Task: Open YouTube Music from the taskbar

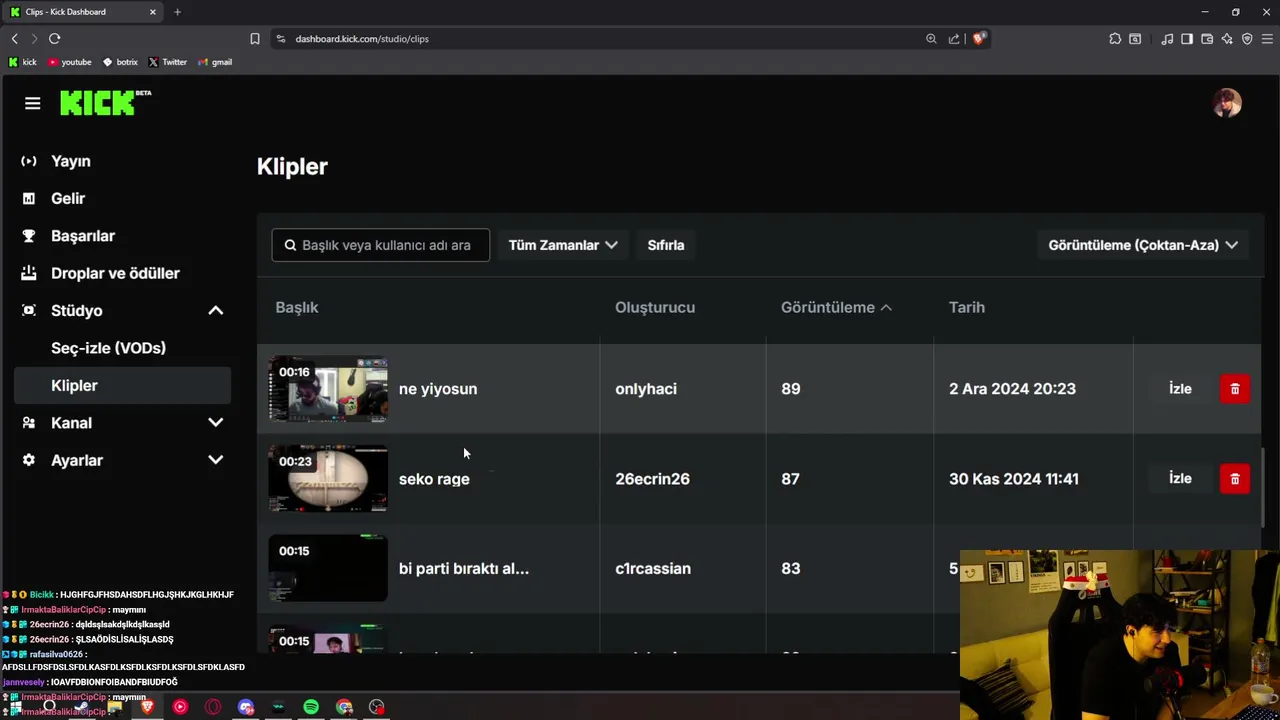Action: (180, 707)
